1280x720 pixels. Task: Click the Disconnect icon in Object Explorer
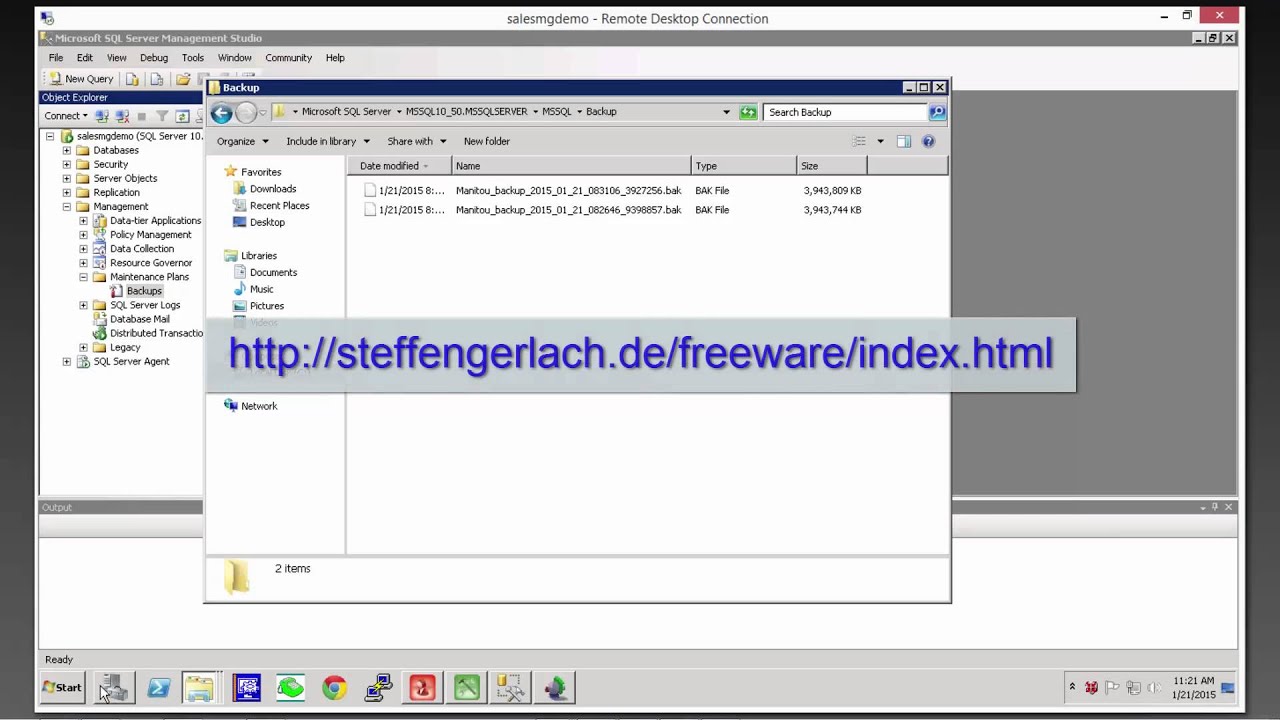pyautogui.click(x=123, y=116)
